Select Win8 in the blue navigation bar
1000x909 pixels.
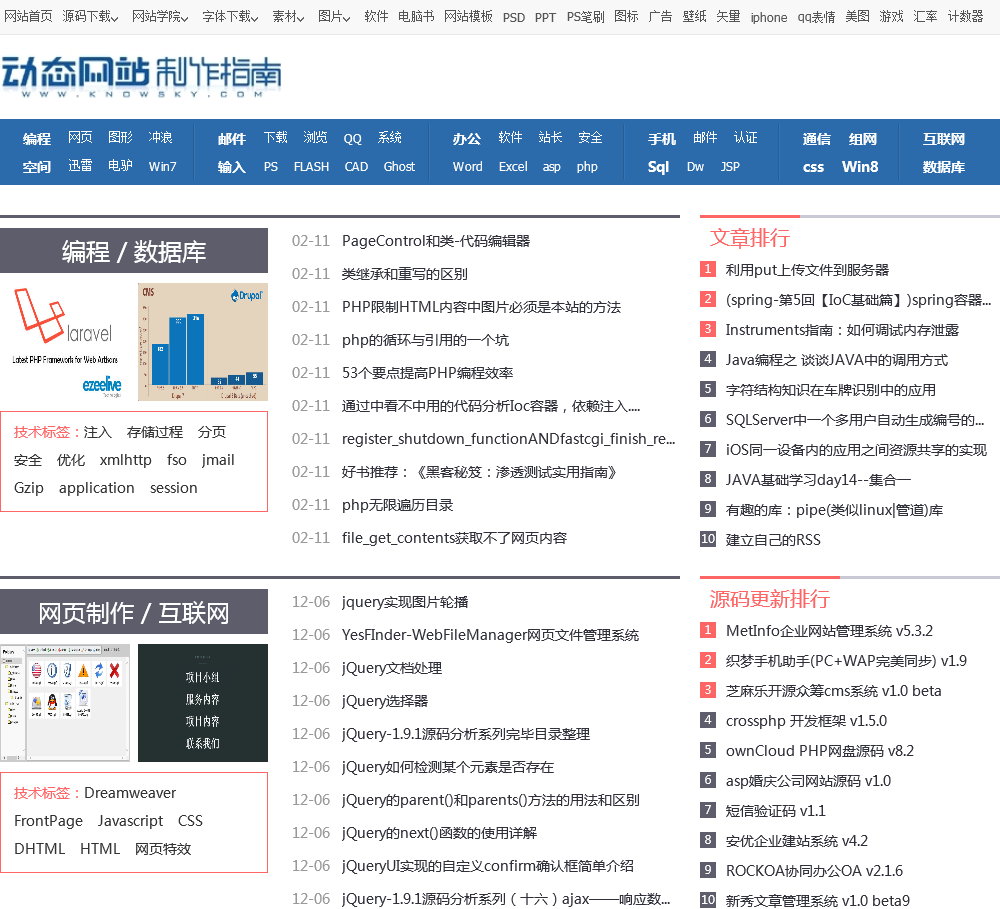[860, 166]
